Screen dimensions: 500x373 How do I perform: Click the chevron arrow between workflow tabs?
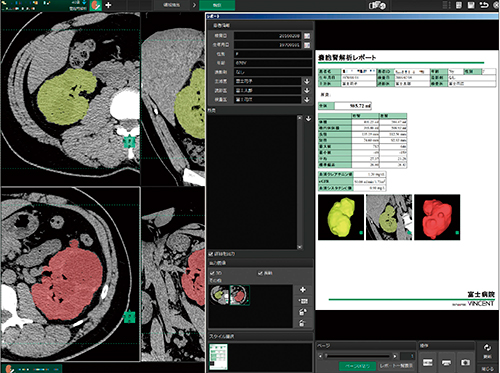(194, 5)
